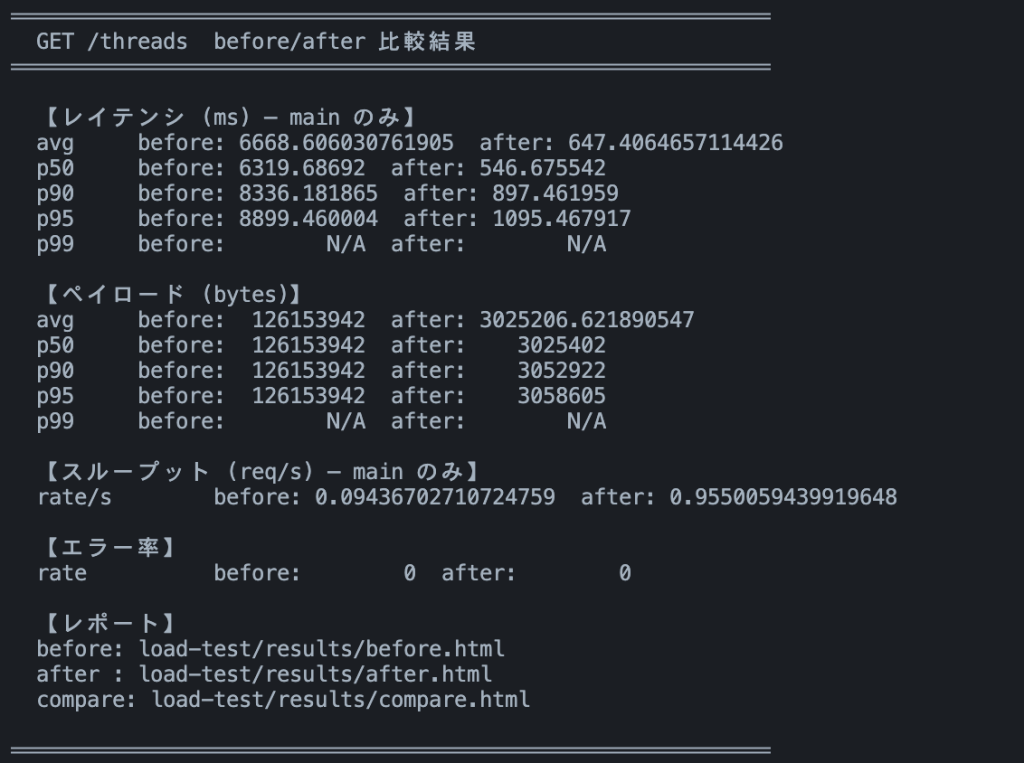Click the ペイロード (bytes) section heading
This screenshot has width=1024, height=763.
pos(173,295)
